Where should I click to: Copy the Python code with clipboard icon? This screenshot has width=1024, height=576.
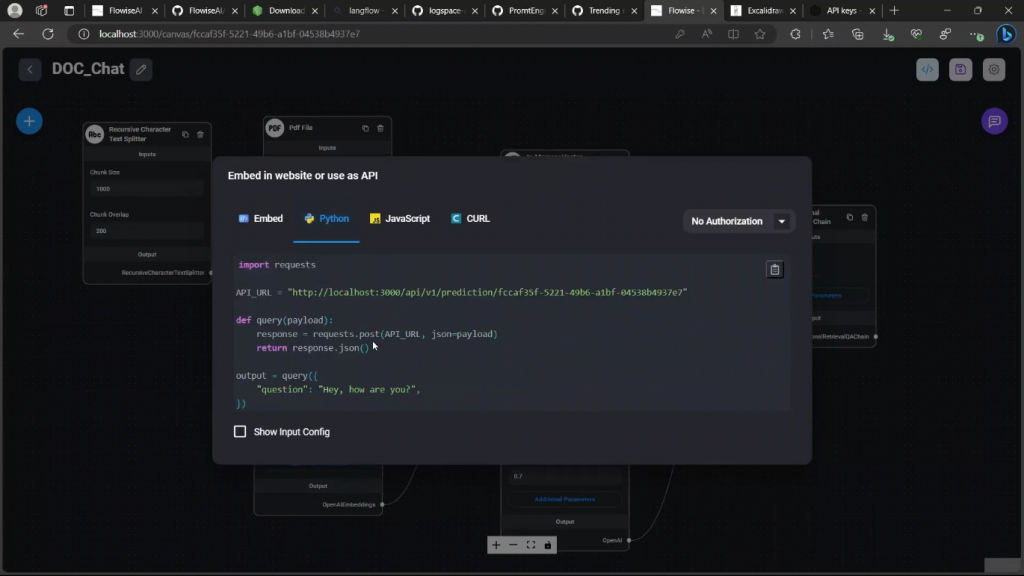pos(775,269)
